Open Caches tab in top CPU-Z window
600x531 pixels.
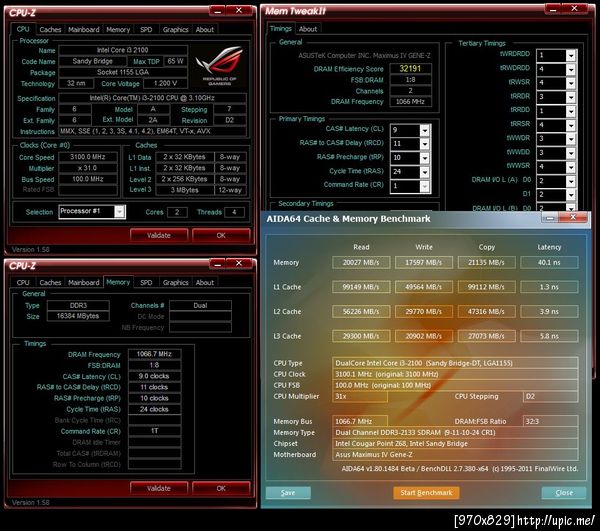point(50,29)
